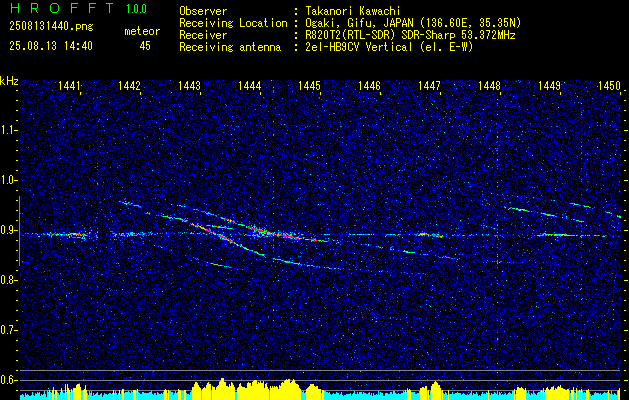Click the 0.6 kHz axis label
This screenshot has height=400, width=629.
[8, 380]
